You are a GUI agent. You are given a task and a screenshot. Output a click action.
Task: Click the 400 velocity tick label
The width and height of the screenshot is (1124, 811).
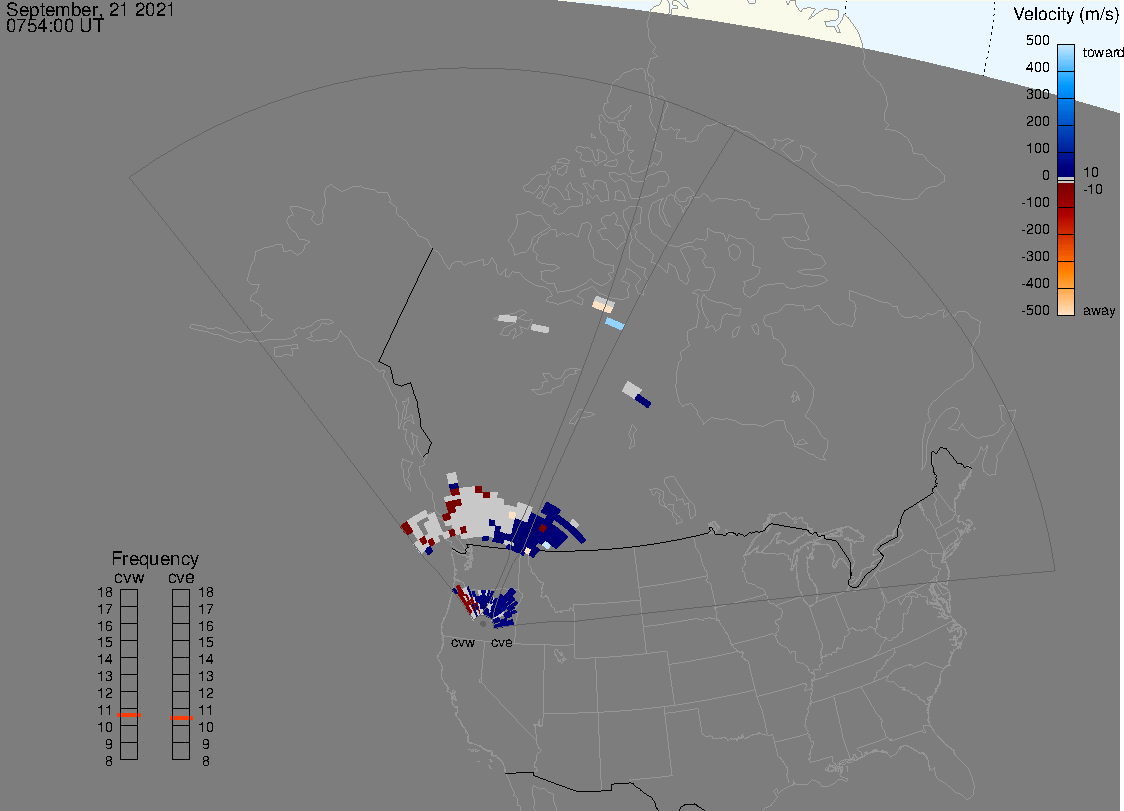pyautogui.click(x=1037, y=67)
